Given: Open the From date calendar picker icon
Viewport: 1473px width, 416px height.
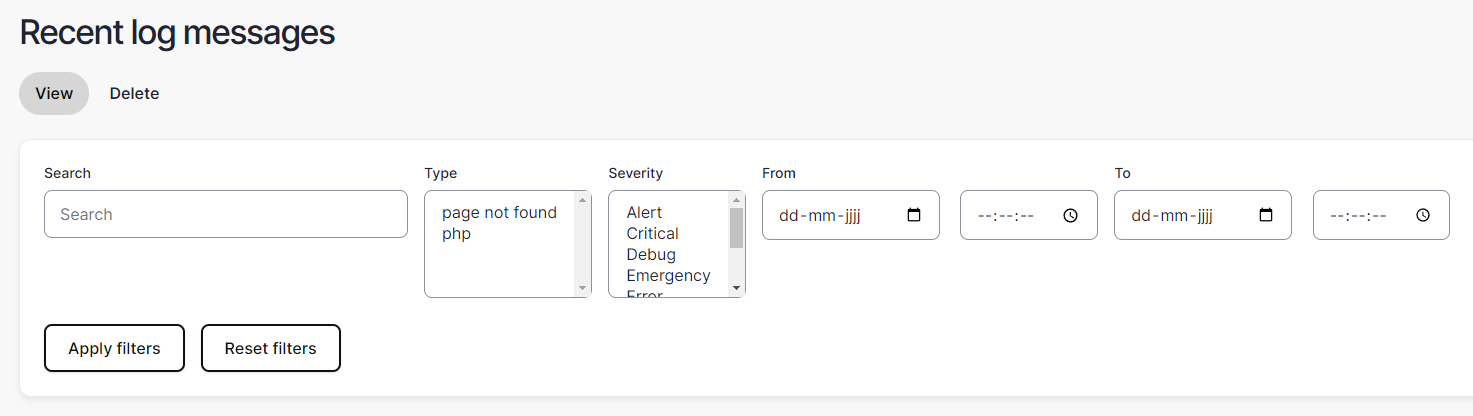Looking at the screenshot, I should click(x=913, y=215).
